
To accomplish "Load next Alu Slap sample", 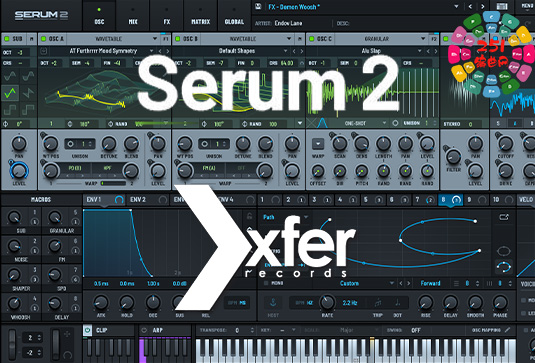I will coord(436,51).
